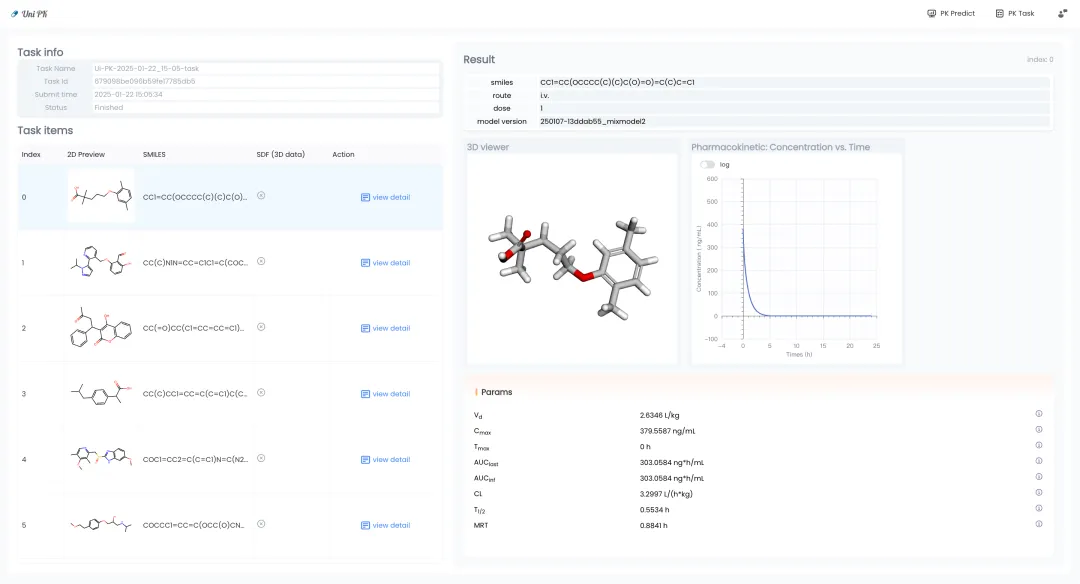Click the SDF status icon in row 0

point(261,196)
